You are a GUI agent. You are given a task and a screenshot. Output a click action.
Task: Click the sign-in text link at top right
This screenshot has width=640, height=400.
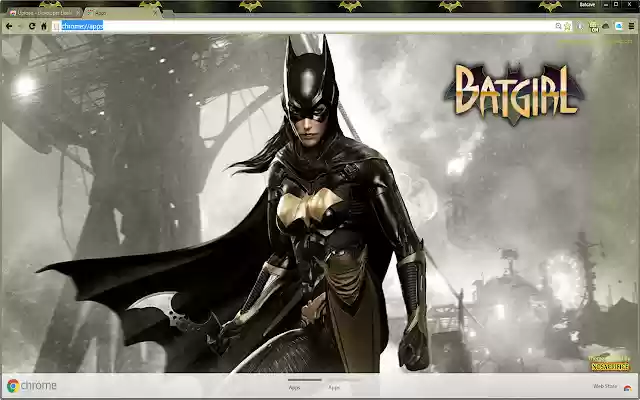(594, 41)
